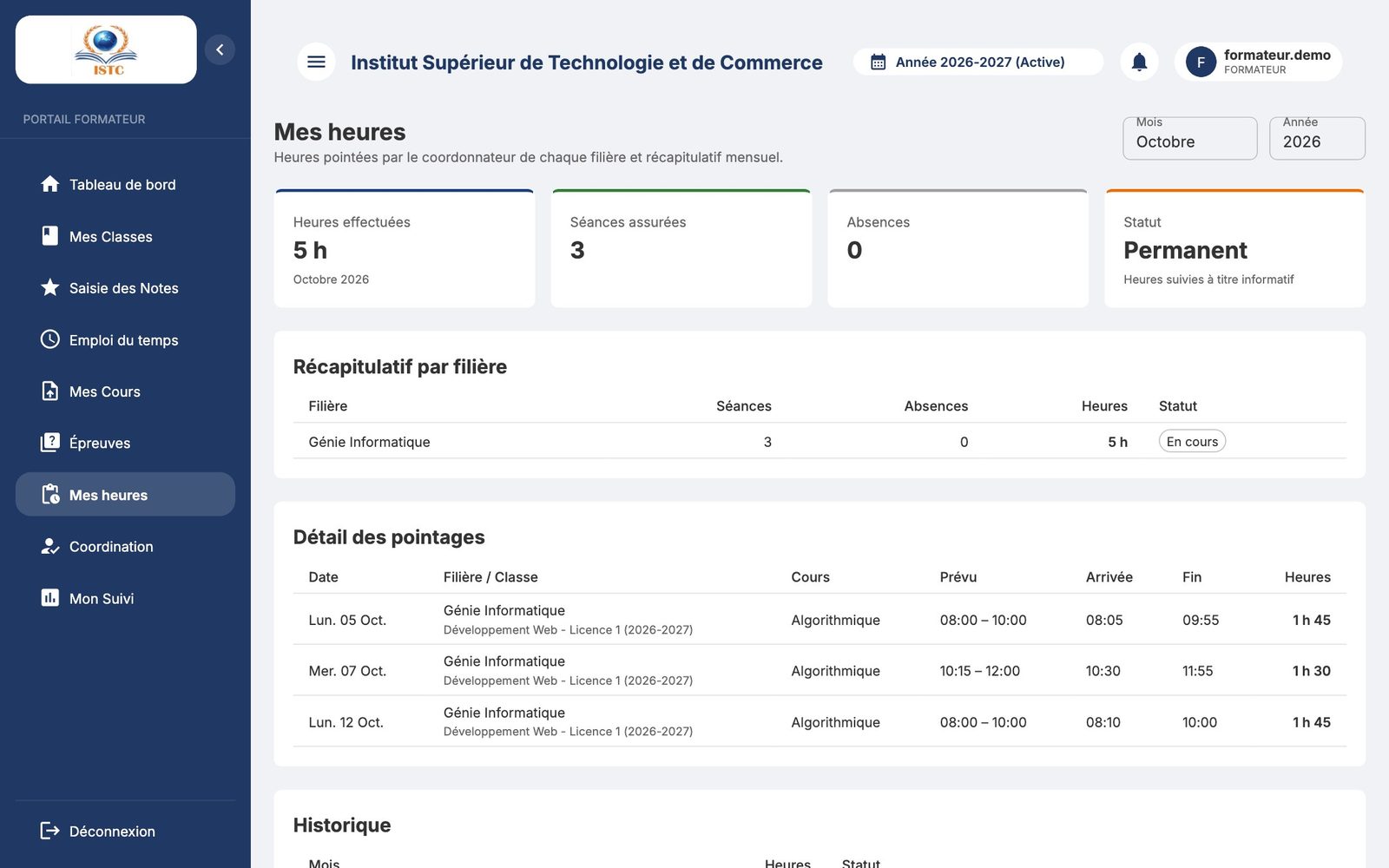The height and width of the screenshot is (868, 1389).
Task: Click the ISTC logo in the sidebar
Action: [x=106, y=49]
